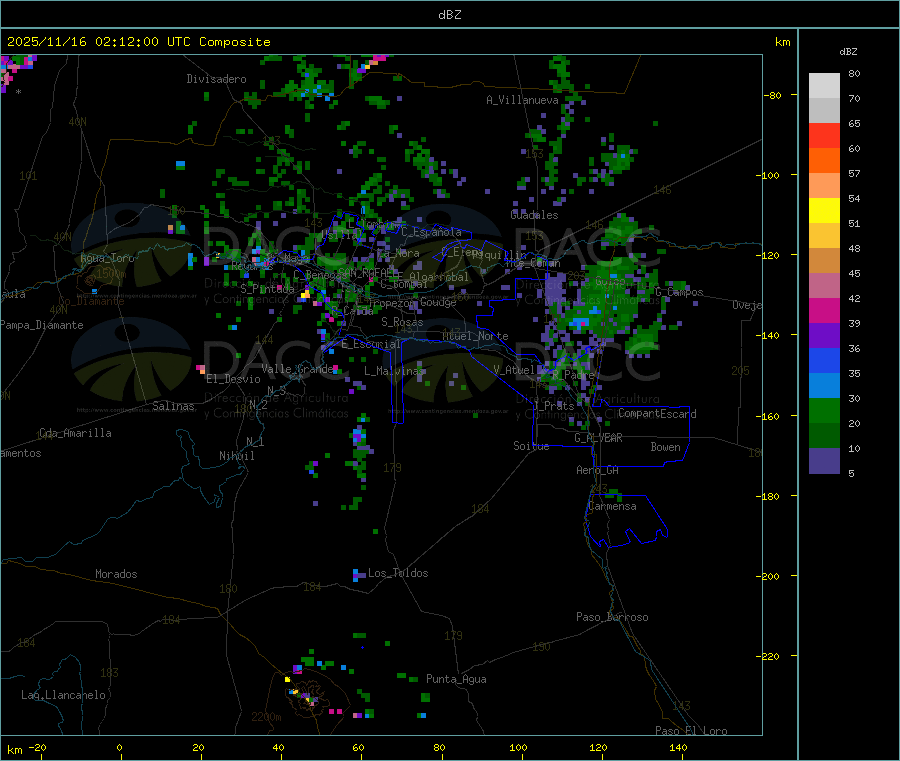Image resolution: width=900 pixels, height=761 pixels.
Task: Select the Guadales label on map
Action: pos(534,215)
